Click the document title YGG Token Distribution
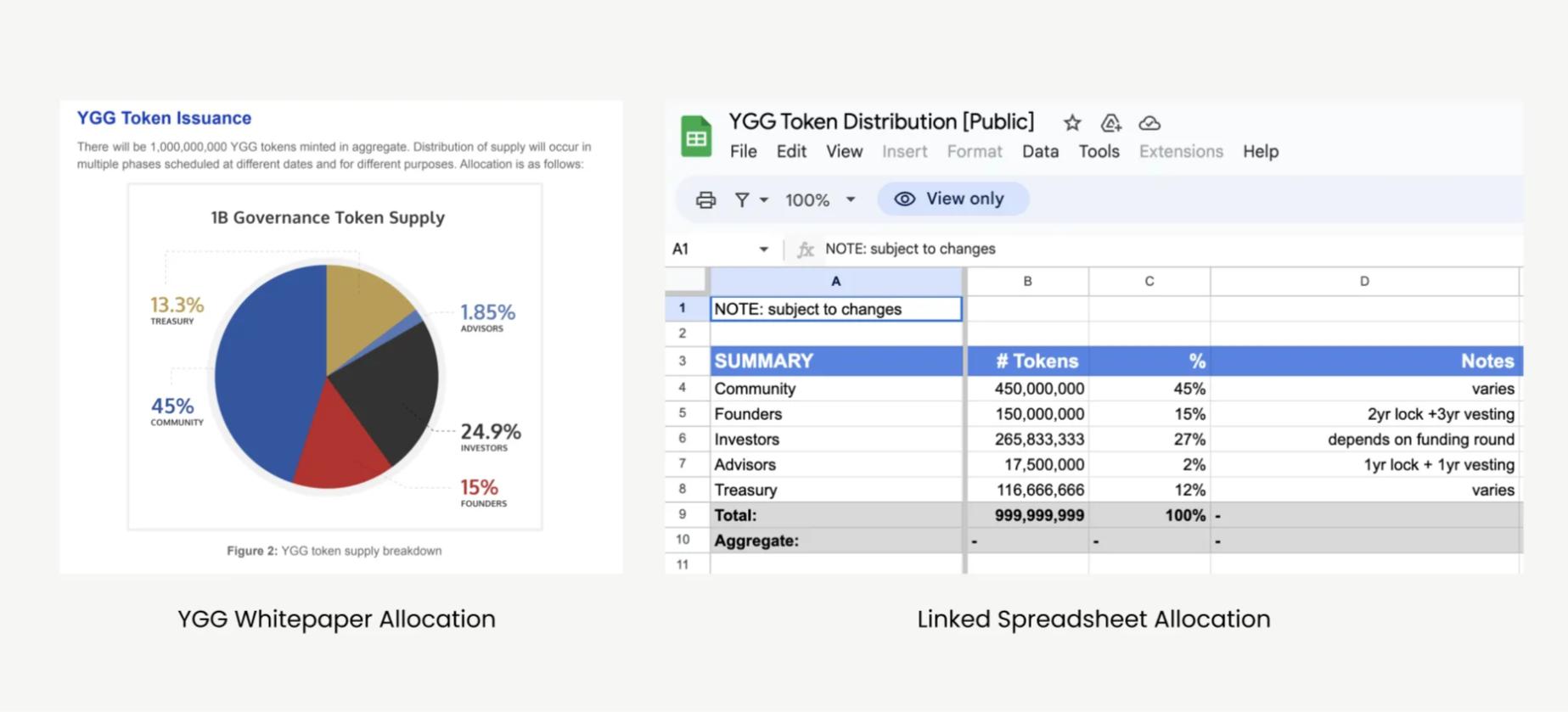1568x712 pixels. (x=881, y=121)
